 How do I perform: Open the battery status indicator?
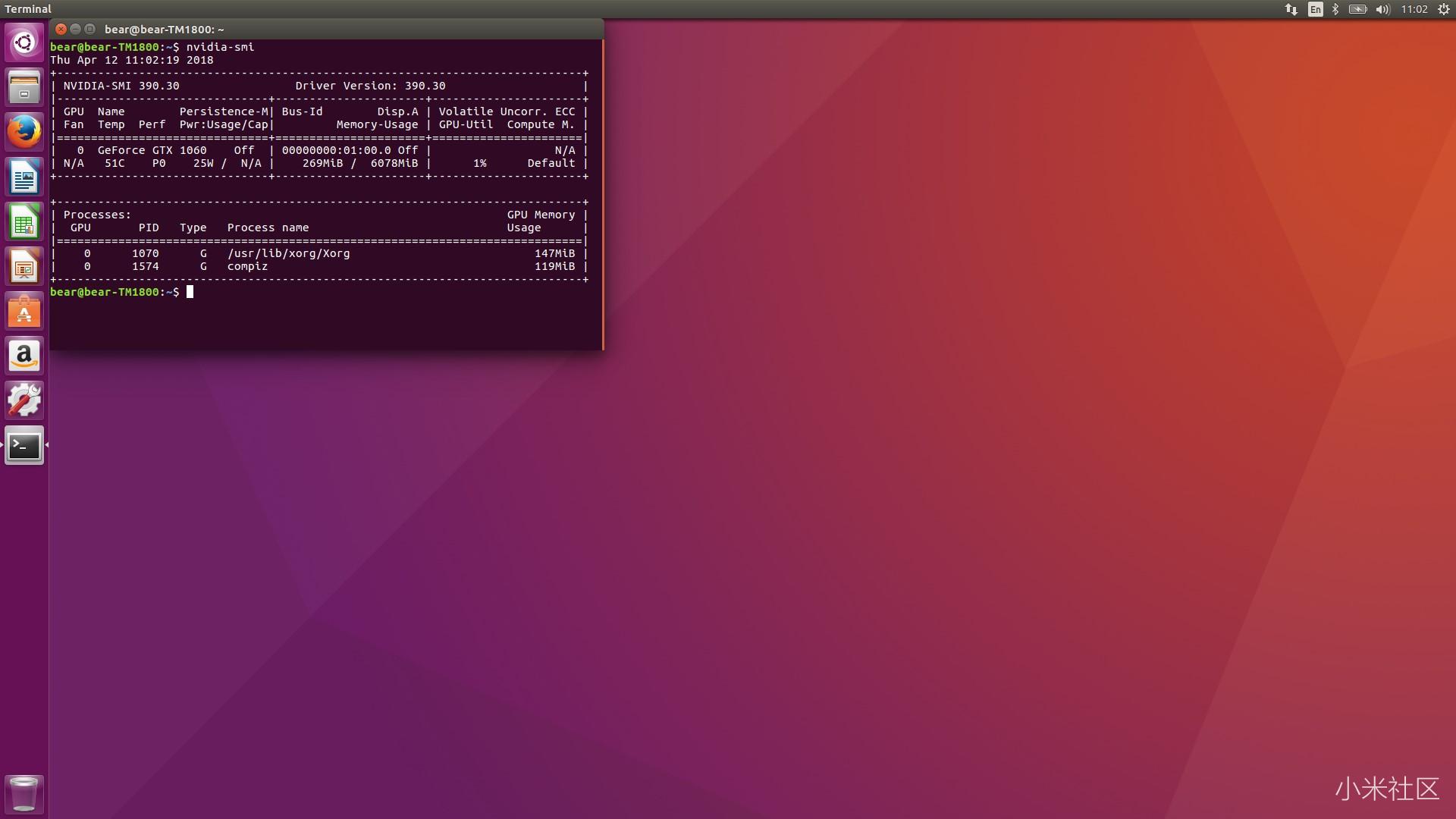click(1357, 9)
